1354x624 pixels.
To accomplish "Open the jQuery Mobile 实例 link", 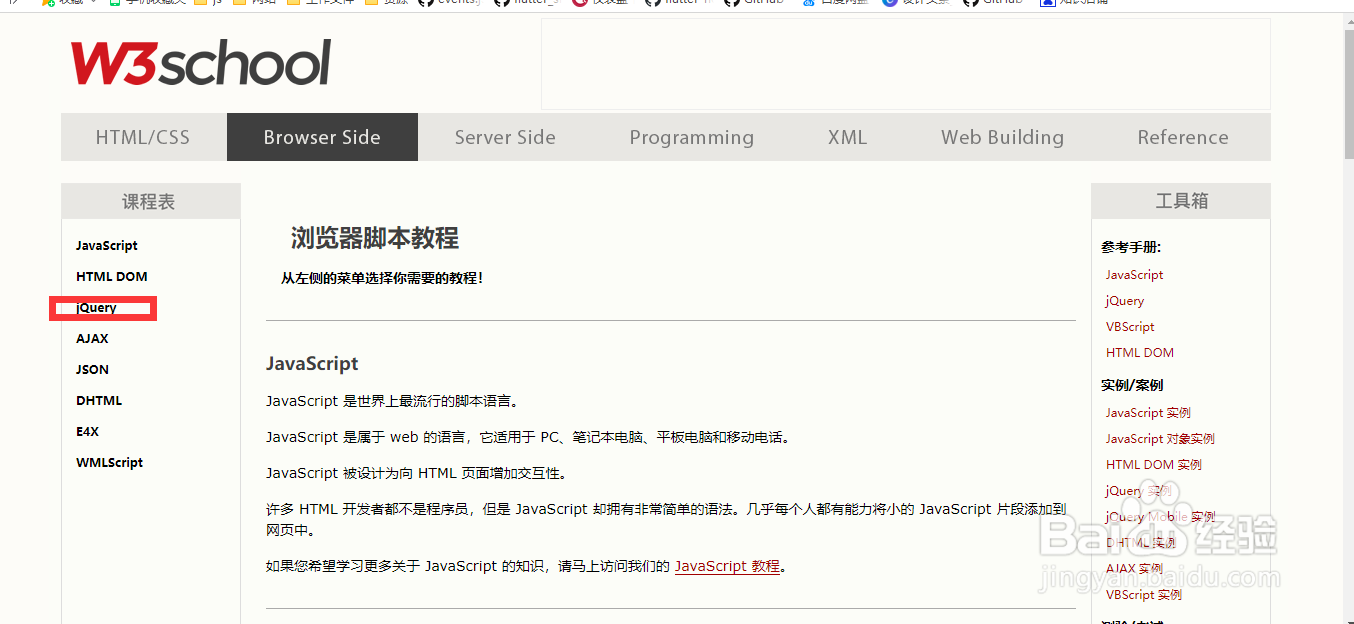I will click(x=1160, y=517).
